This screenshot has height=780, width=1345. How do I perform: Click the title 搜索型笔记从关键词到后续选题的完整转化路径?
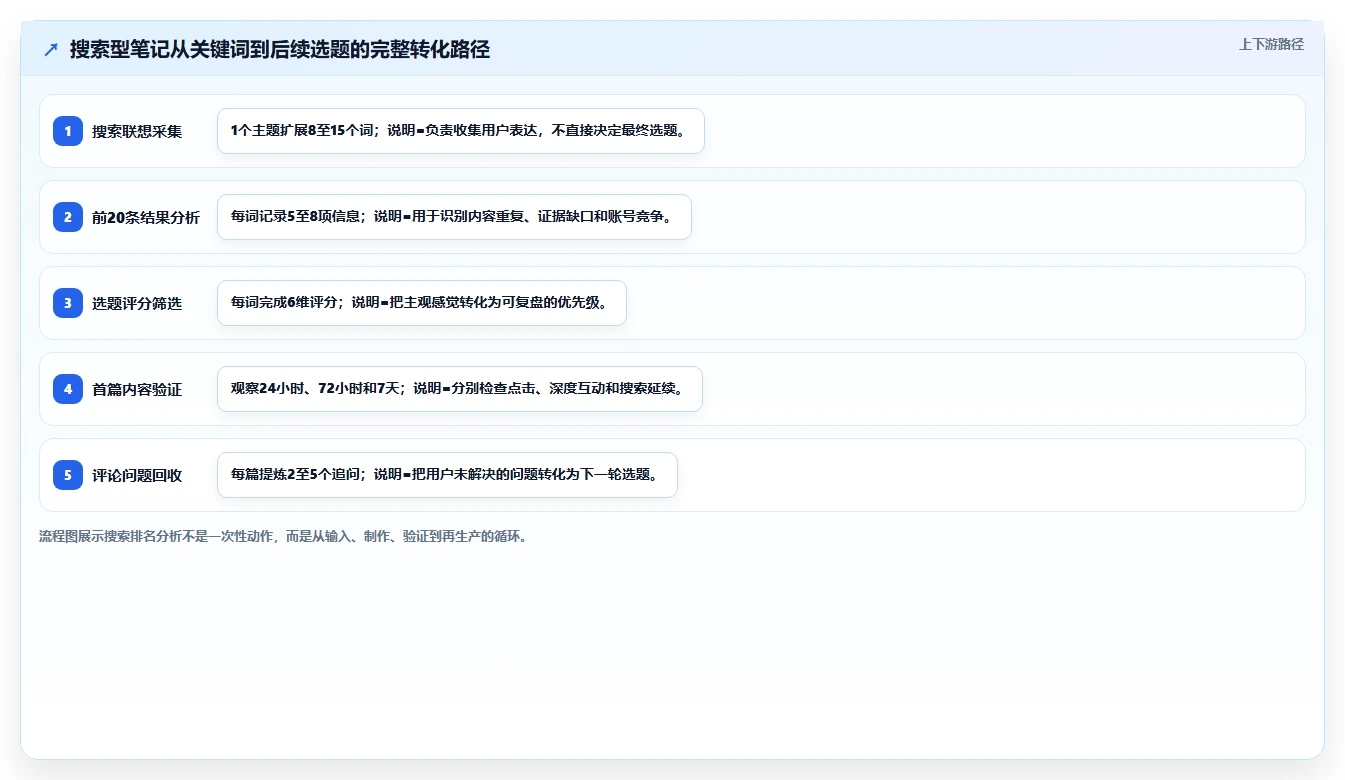pos(280,49)
